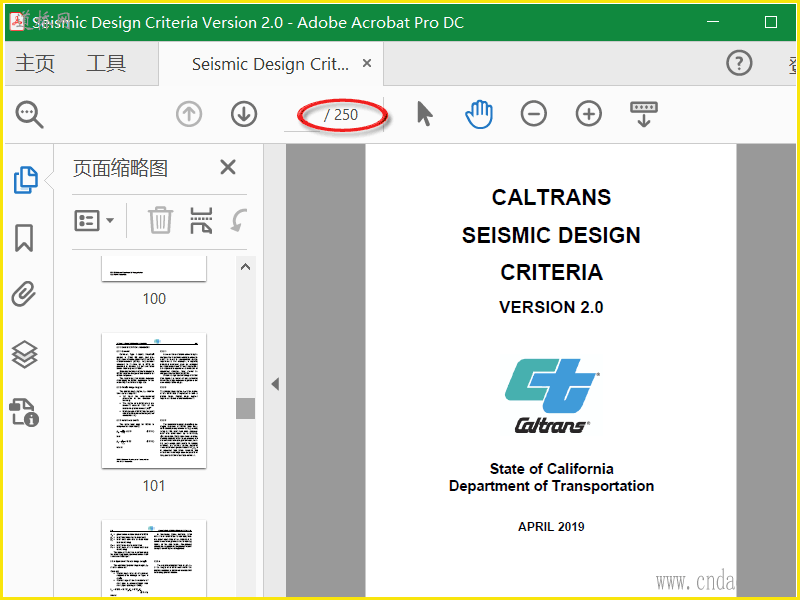800x600 pixels.
Task: Open the find text search tool
Action: (30, 114)
